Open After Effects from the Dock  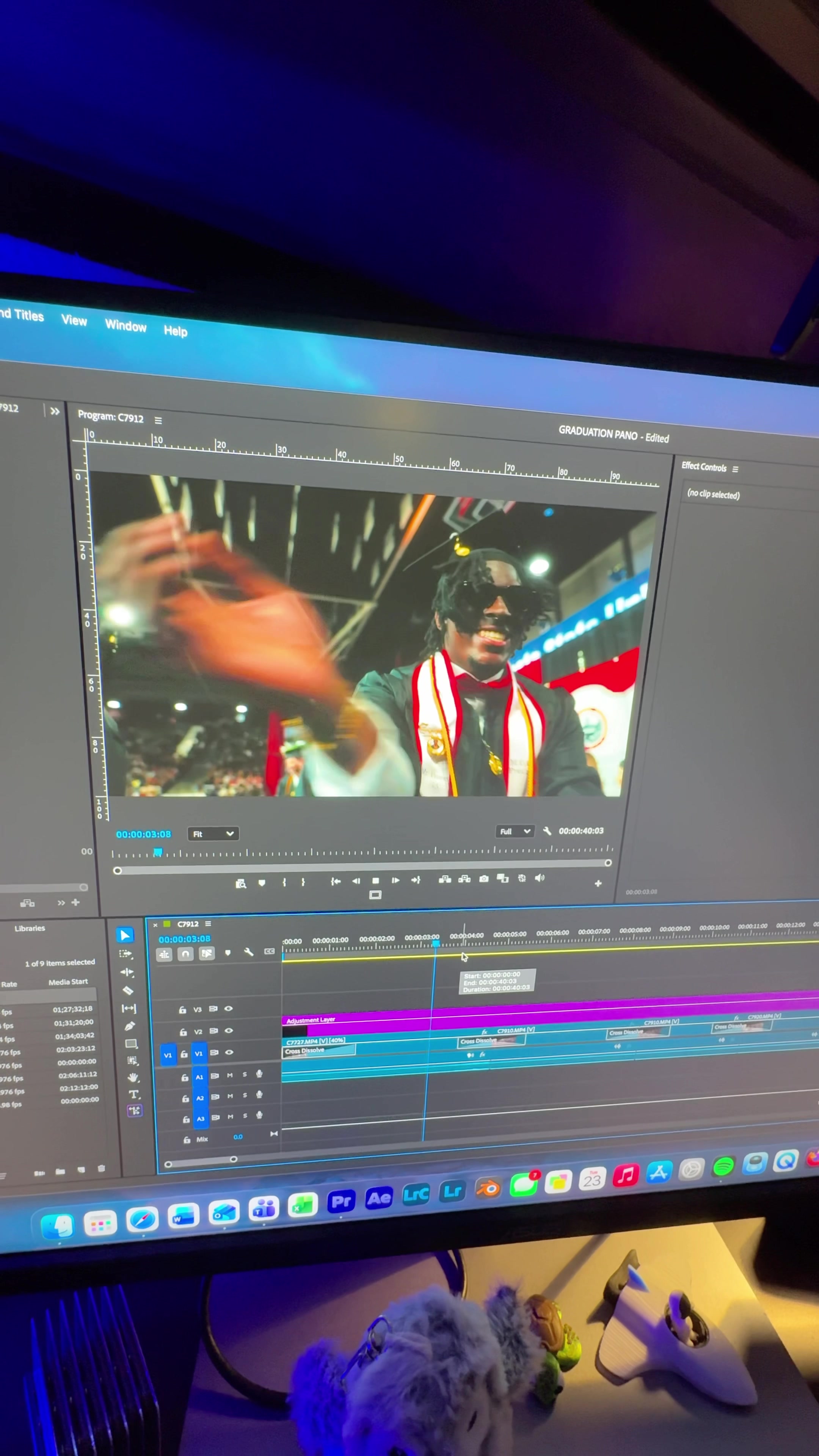[x=379, y=1198]
